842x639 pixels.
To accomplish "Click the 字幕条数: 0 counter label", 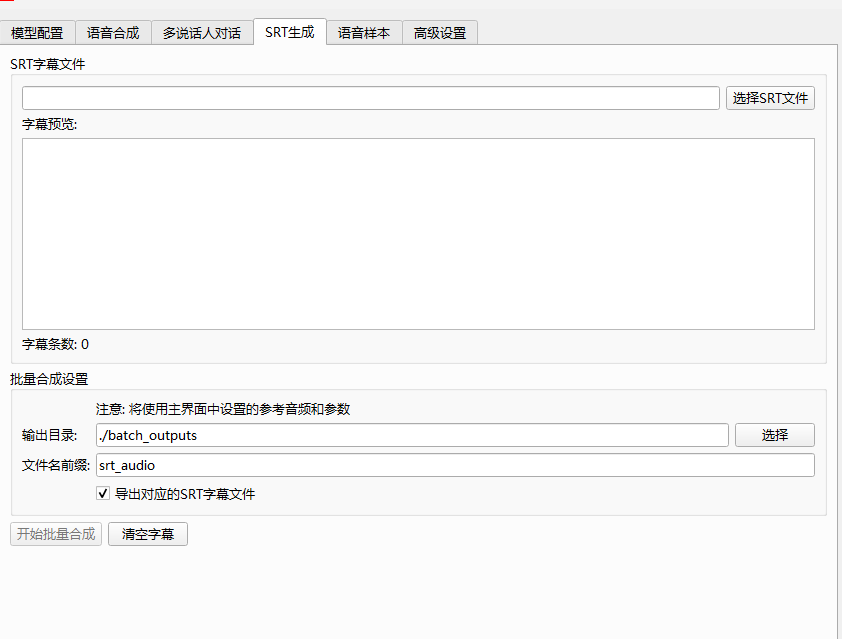I will coord(55,344).
